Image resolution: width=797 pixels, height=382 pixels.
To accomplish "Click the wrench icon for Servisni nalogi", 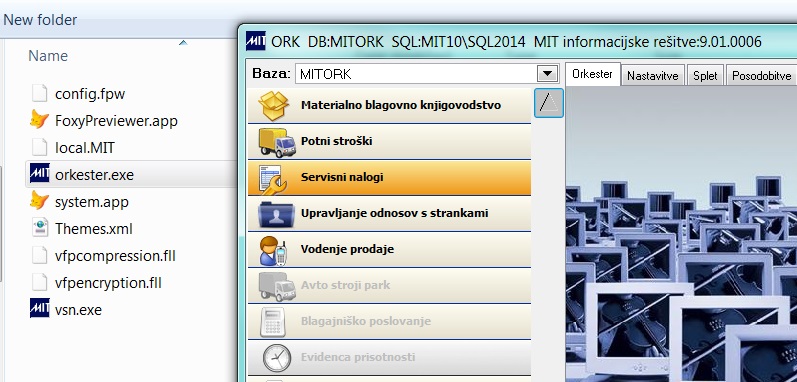I will pos(273,179).
